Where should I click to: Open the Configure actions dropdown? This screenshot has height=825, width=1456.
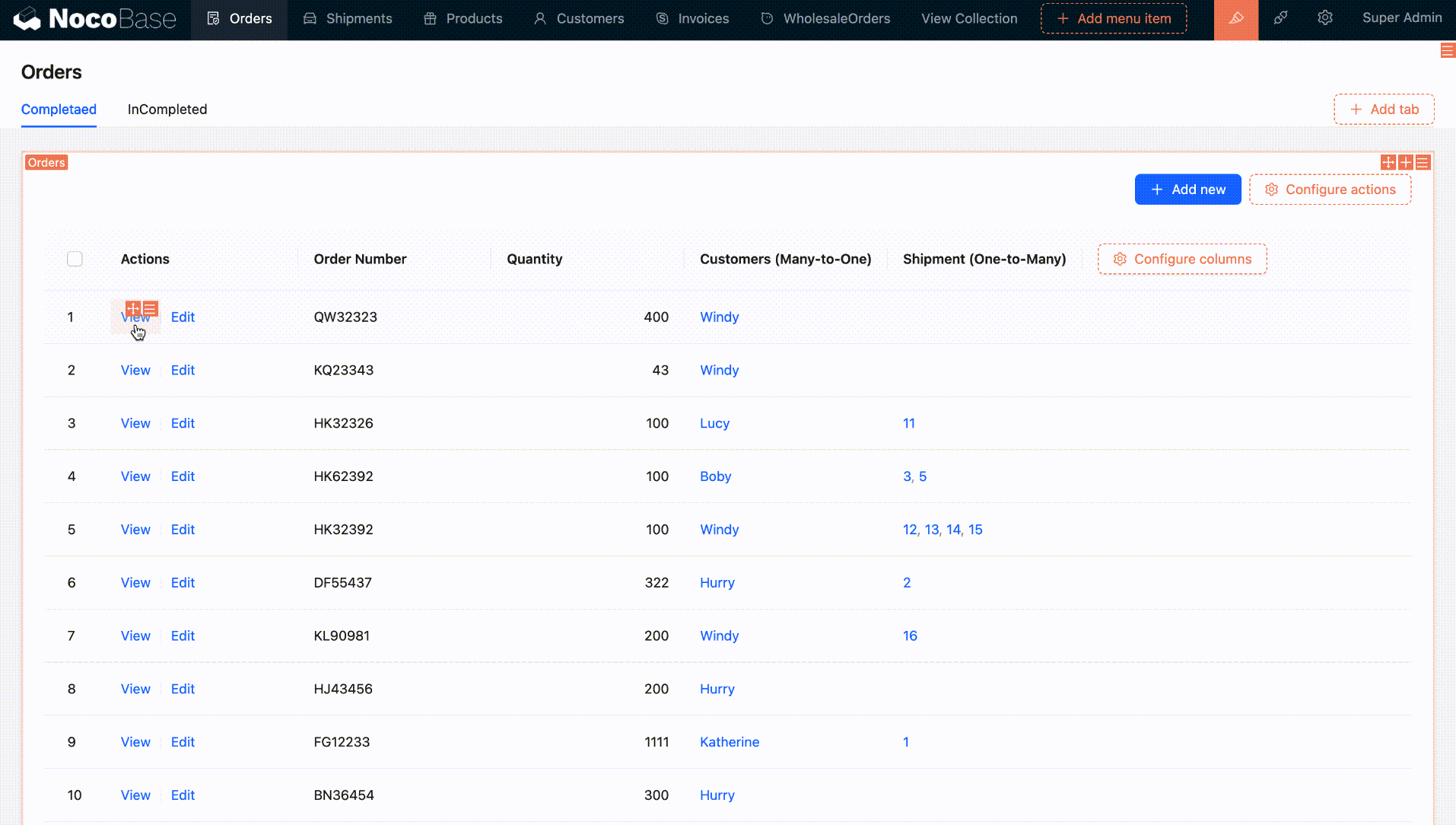coord(1330,190)
